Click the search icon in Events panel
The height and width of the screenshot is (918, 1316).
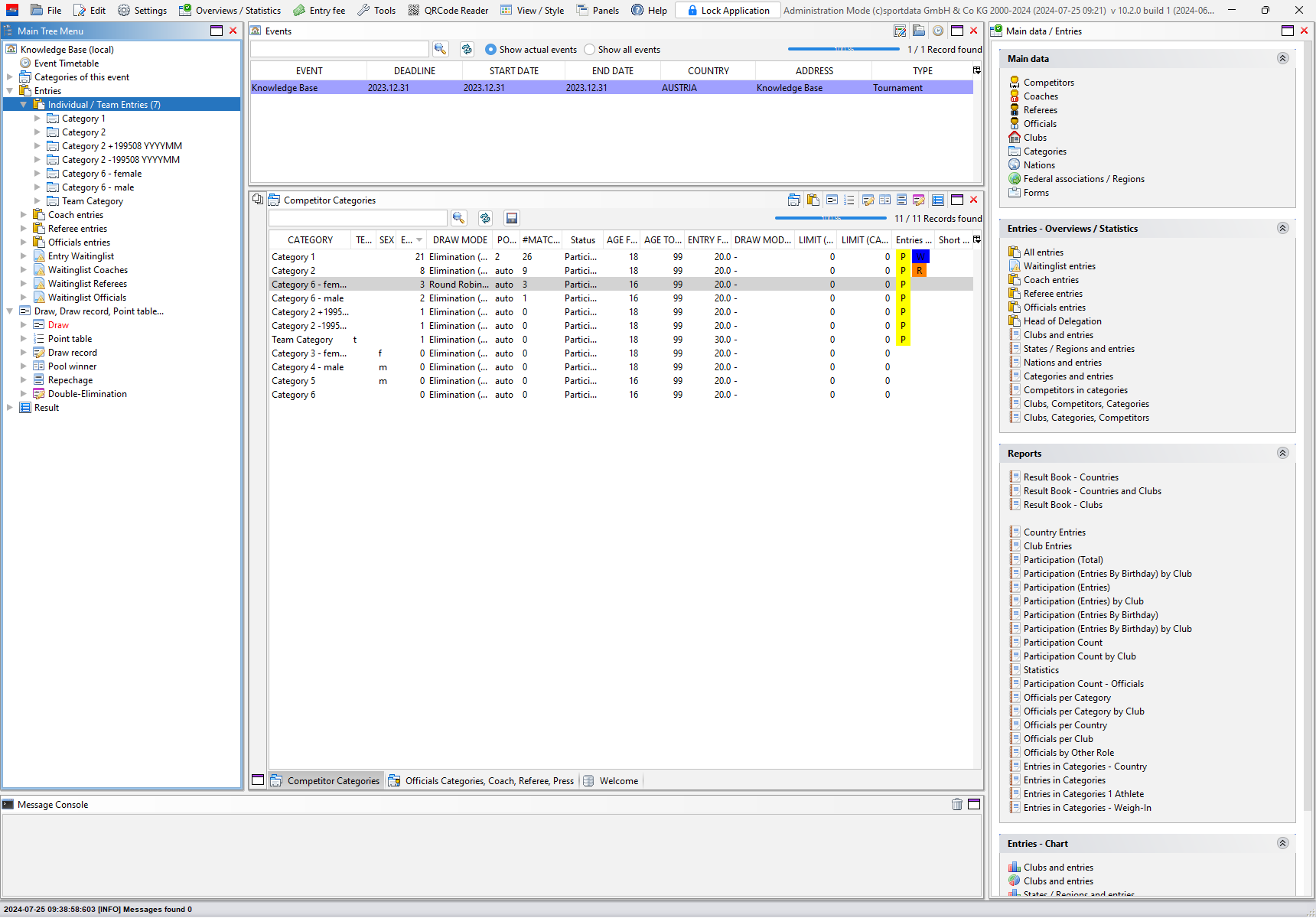pyautogui.click(x=440, y=49)
